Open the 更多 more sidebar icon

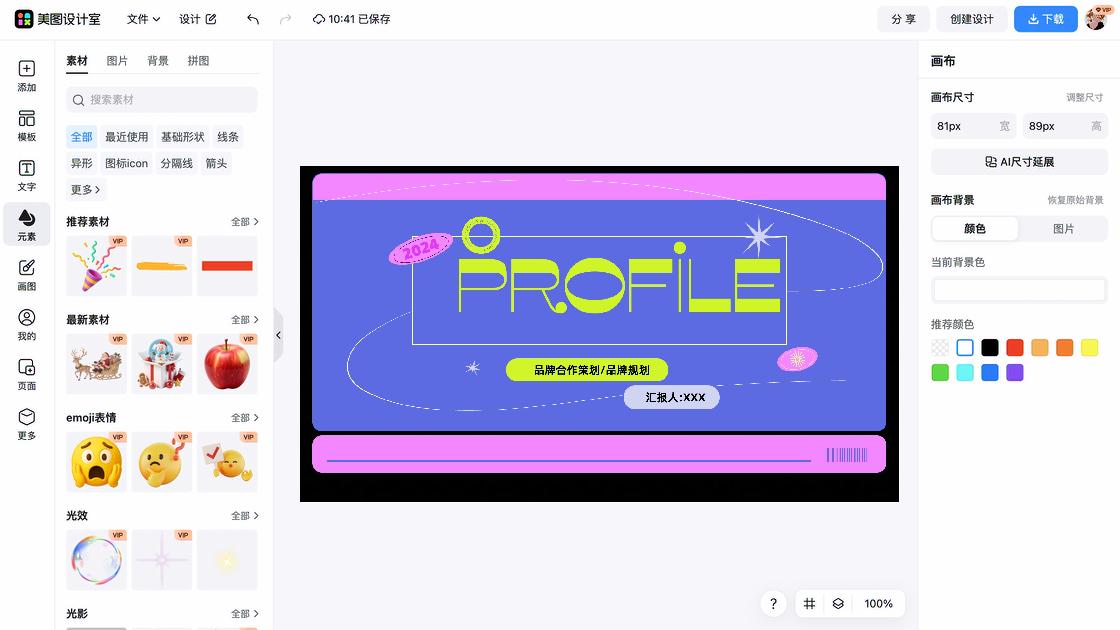26,424
